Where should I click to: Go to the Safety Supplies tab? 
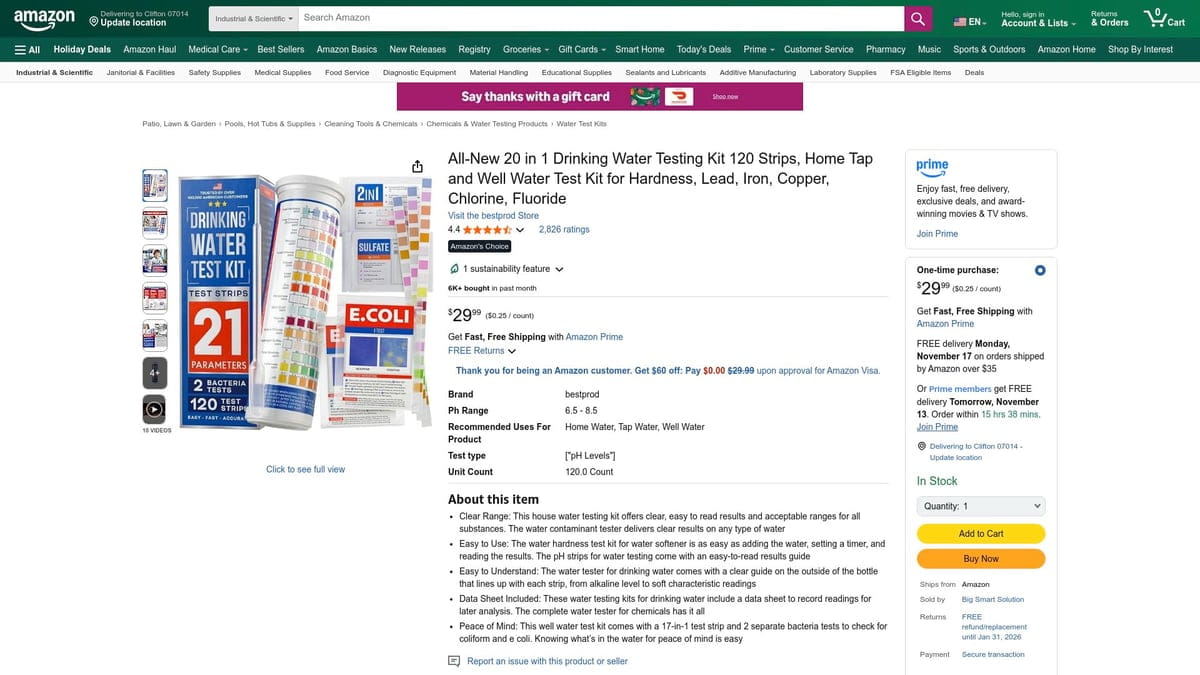pos(214,72)
